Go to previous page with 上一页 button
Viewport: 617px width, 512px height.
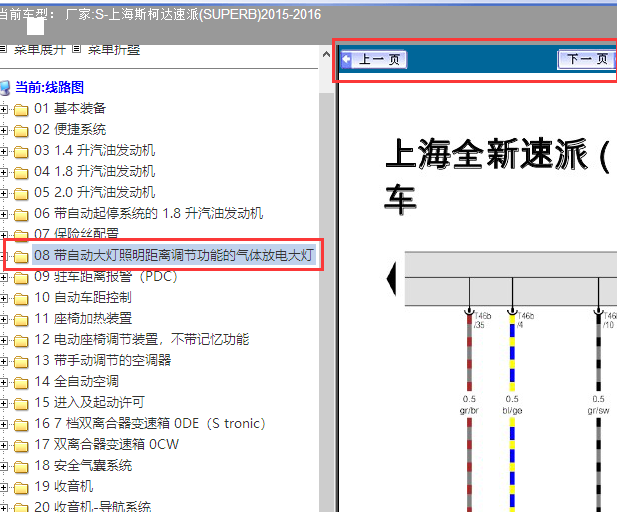pyautogui.click(x=373, y=60)
